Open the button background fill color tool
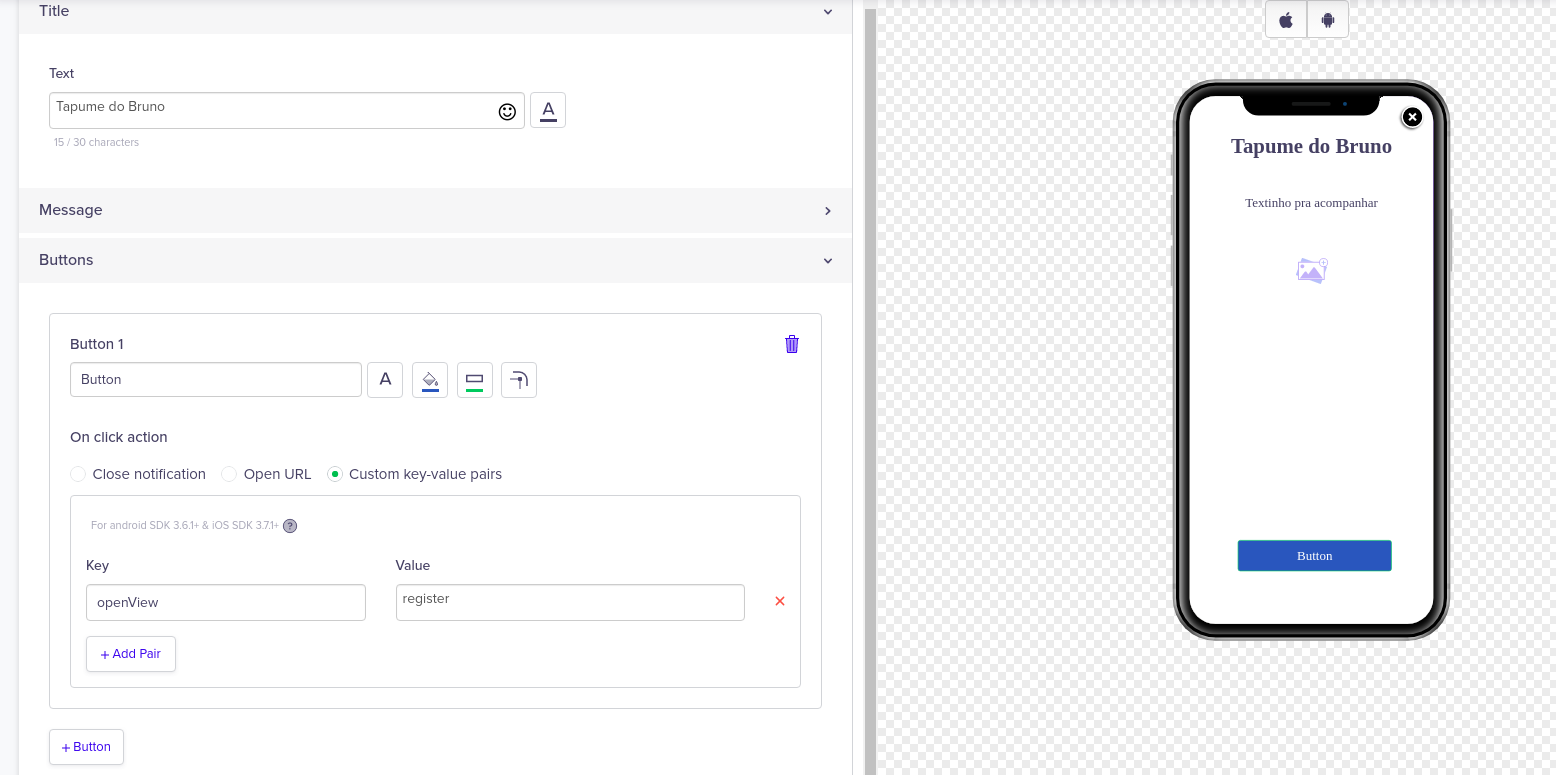This screenshot has width=1556, height=775. coord(430,379)
